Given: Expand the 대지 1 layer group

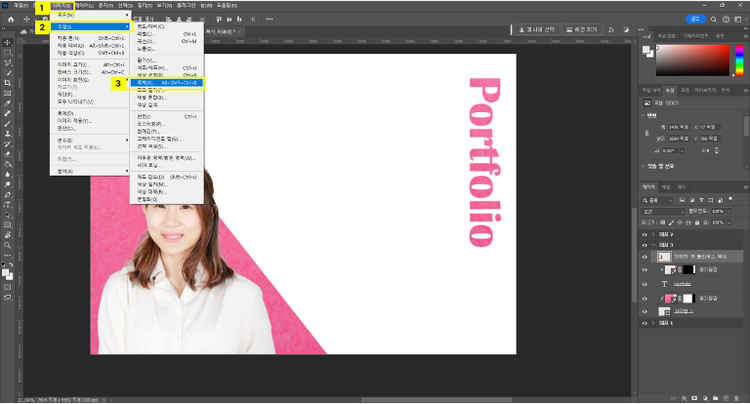Looking at the screenshot, I should click(653, 324).
